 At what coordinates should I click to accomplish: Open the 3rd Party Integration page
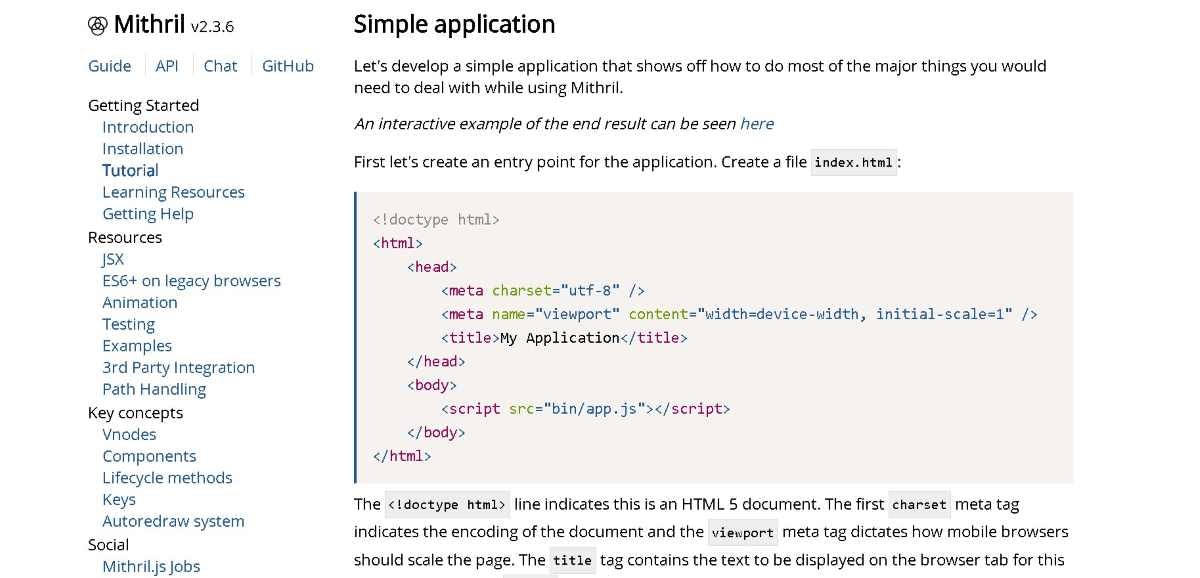(178, 367)
